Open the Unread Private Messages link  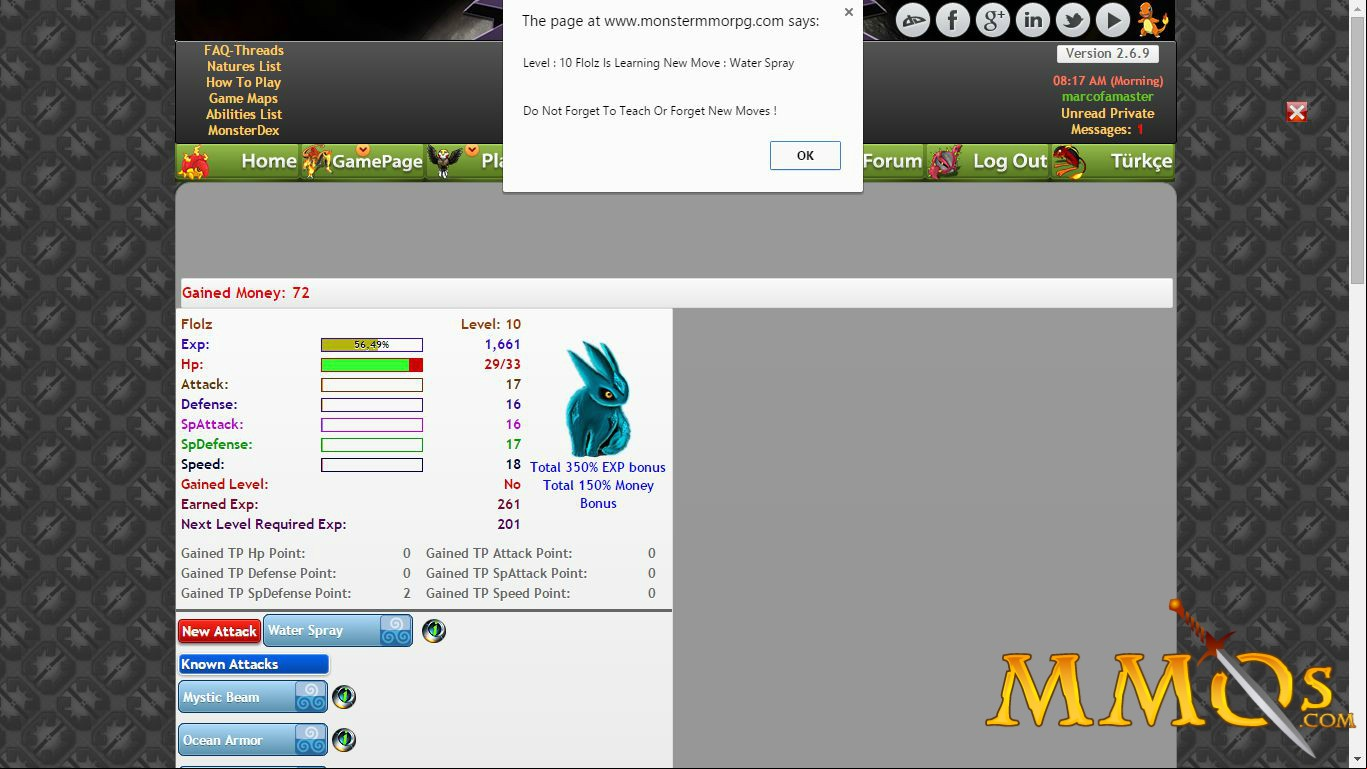[1108, 121]
